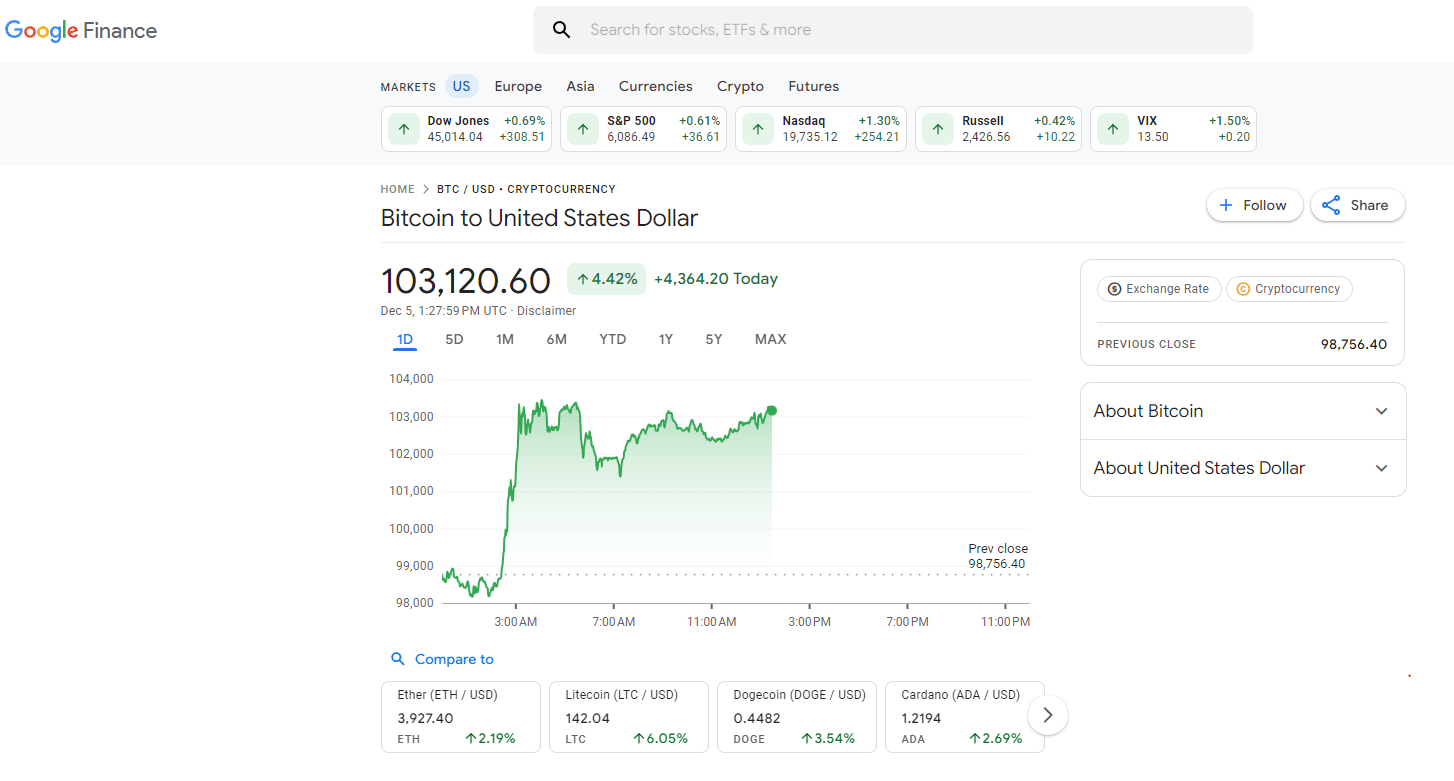This screenshot has width=1454, height=781.
Task: Click the Share button label
Action: pyautogui.click(x=1369, y=205)
